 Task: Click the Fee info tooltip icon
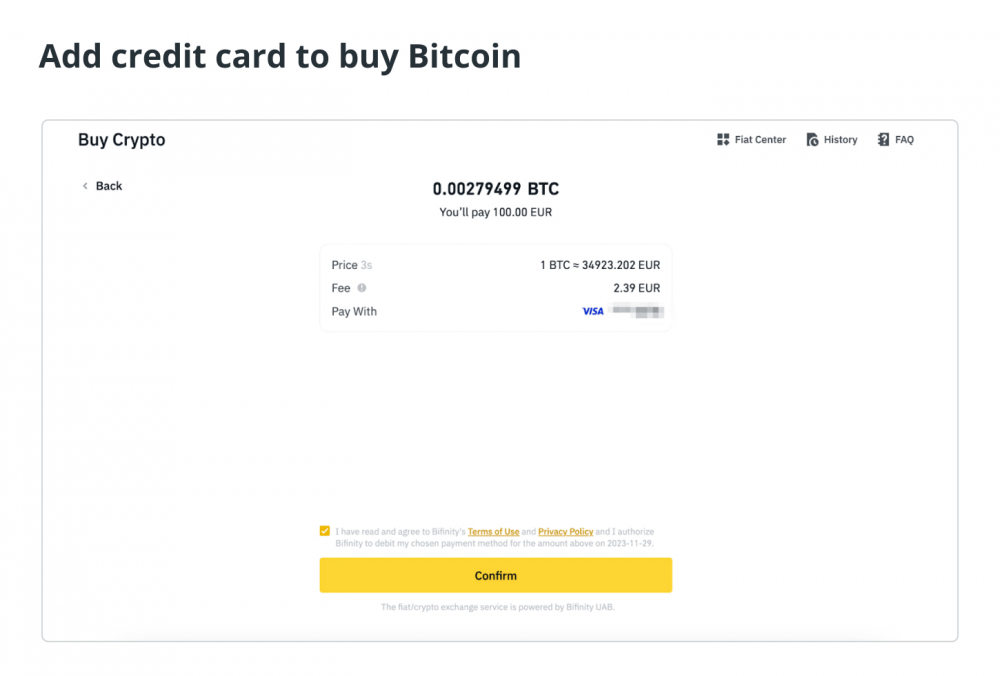[x=362, y=288]
